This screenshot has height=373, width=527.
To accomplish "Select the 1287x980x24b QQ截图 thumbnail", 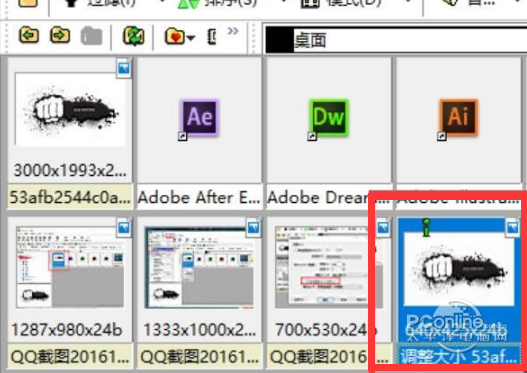I will (70, 267).
